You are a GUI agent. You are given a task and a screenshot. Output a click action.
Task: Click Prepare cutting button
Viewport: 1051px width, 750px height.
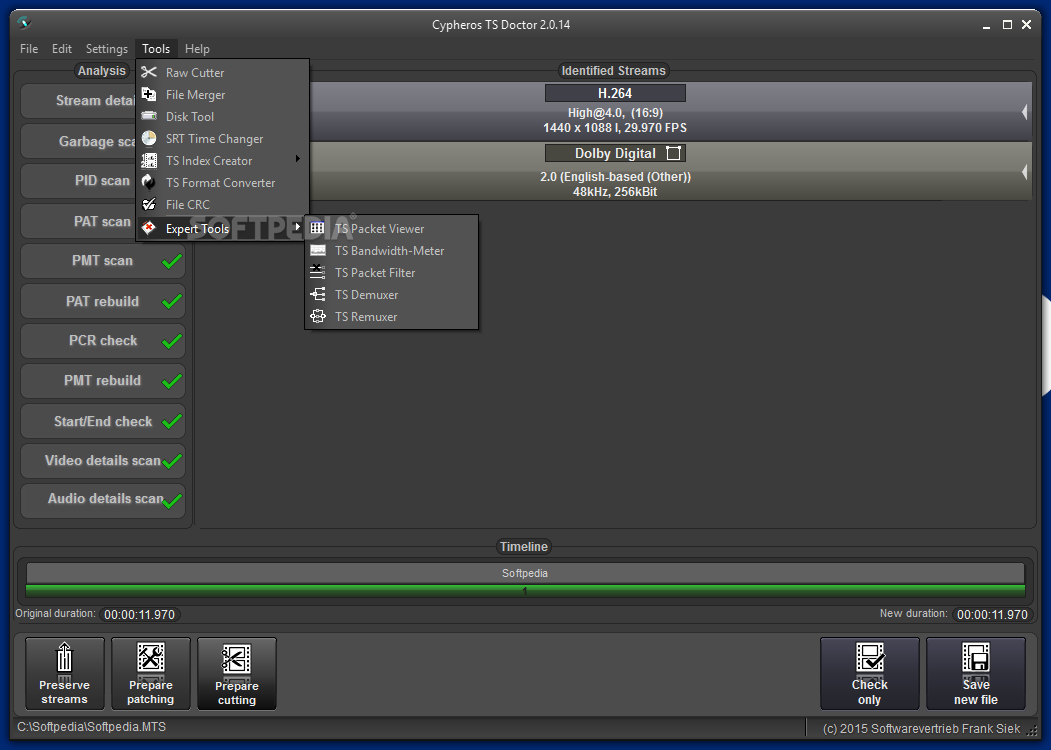click(x=237, y=674)
